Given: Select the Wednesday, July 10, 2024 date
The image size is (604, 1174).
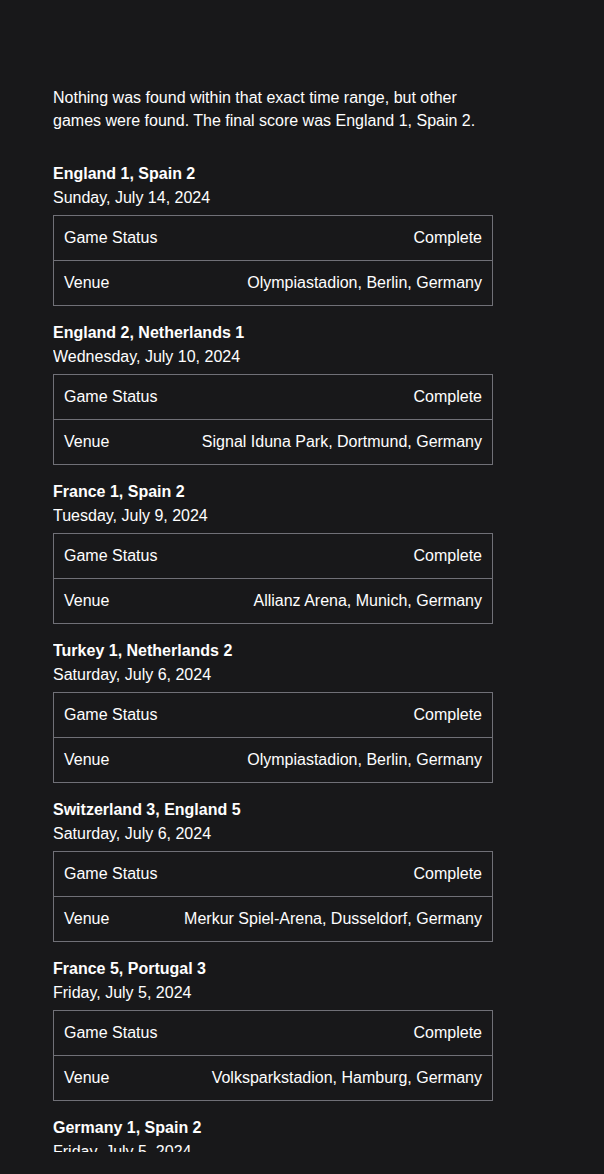Looking at the screenshot, I should coord(146,356).
